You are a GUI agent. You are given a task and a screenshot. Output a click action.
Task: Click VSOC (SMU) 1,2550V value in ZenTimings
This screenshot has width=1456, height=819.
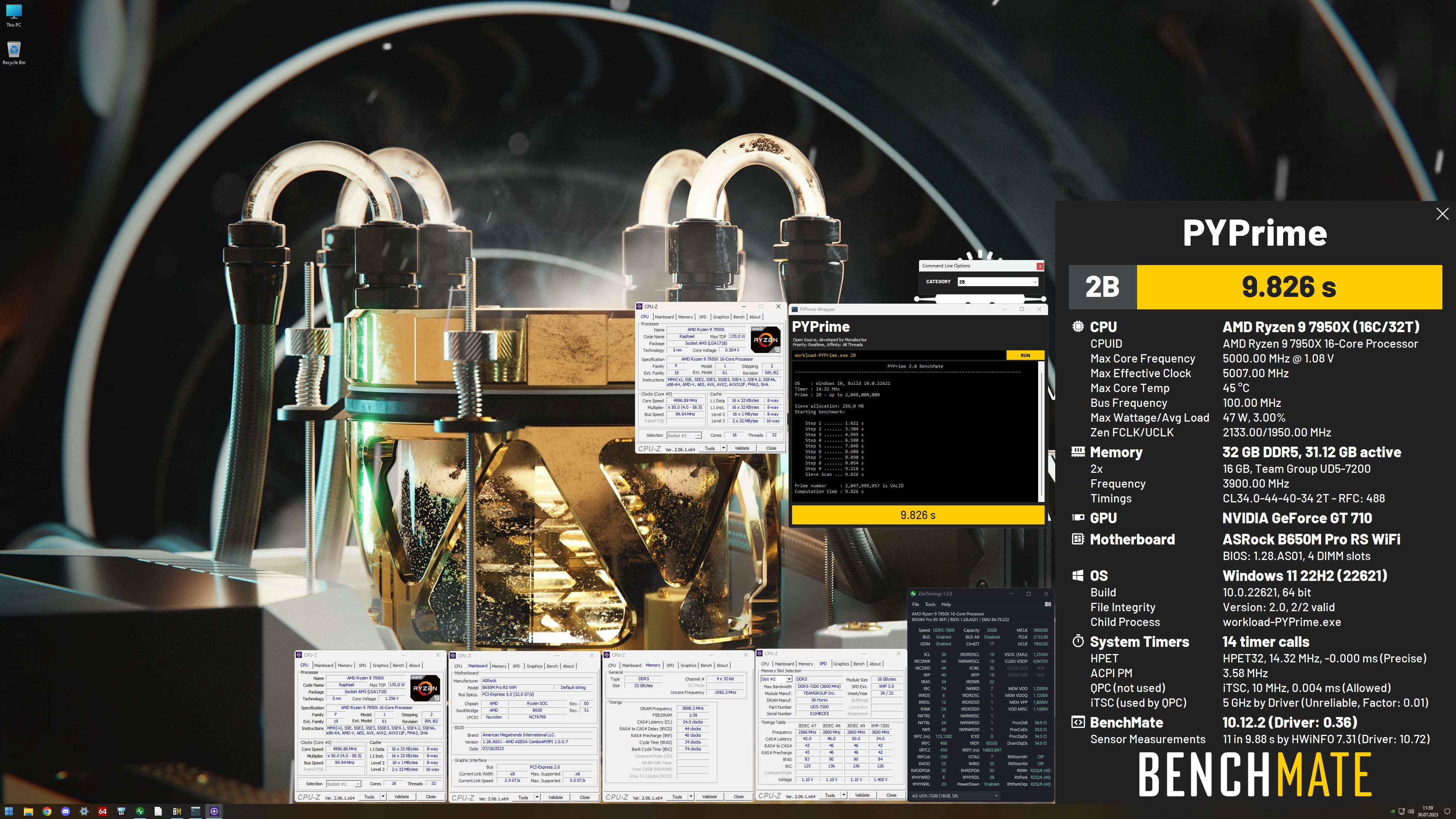(x=1040, y=654)
